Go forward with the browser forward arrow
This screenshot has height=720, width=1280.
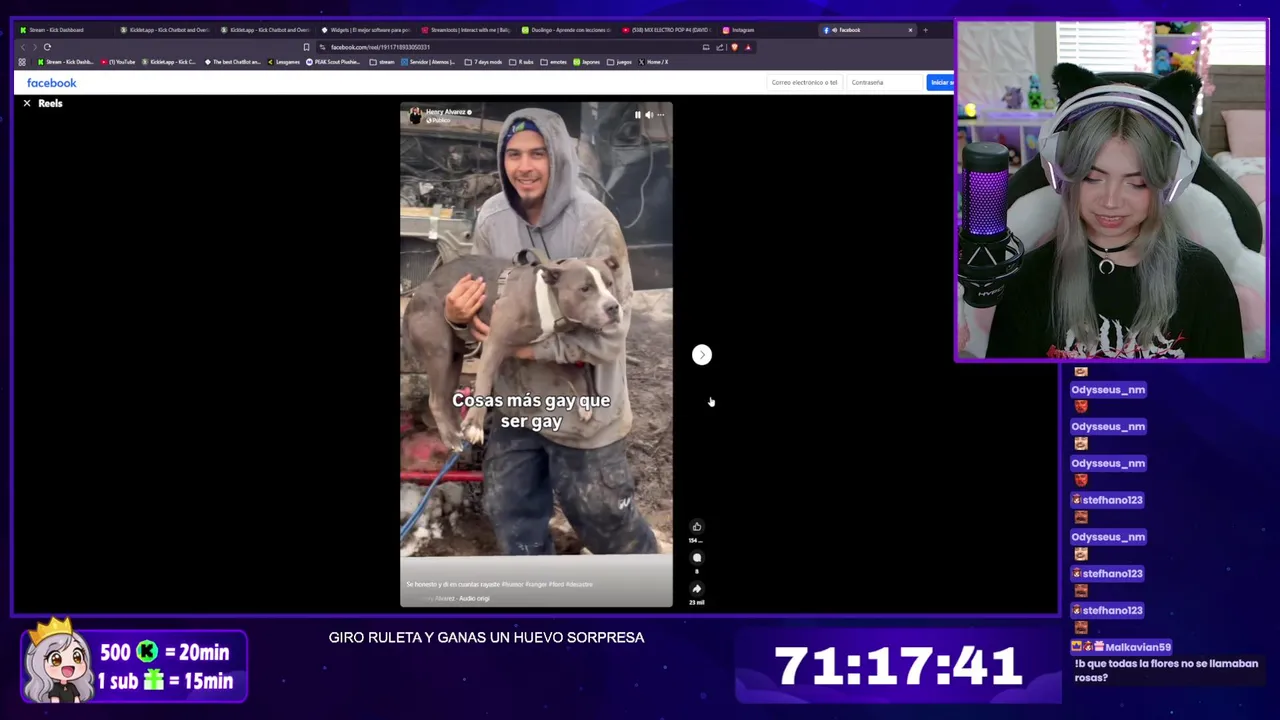click(35, 47)
